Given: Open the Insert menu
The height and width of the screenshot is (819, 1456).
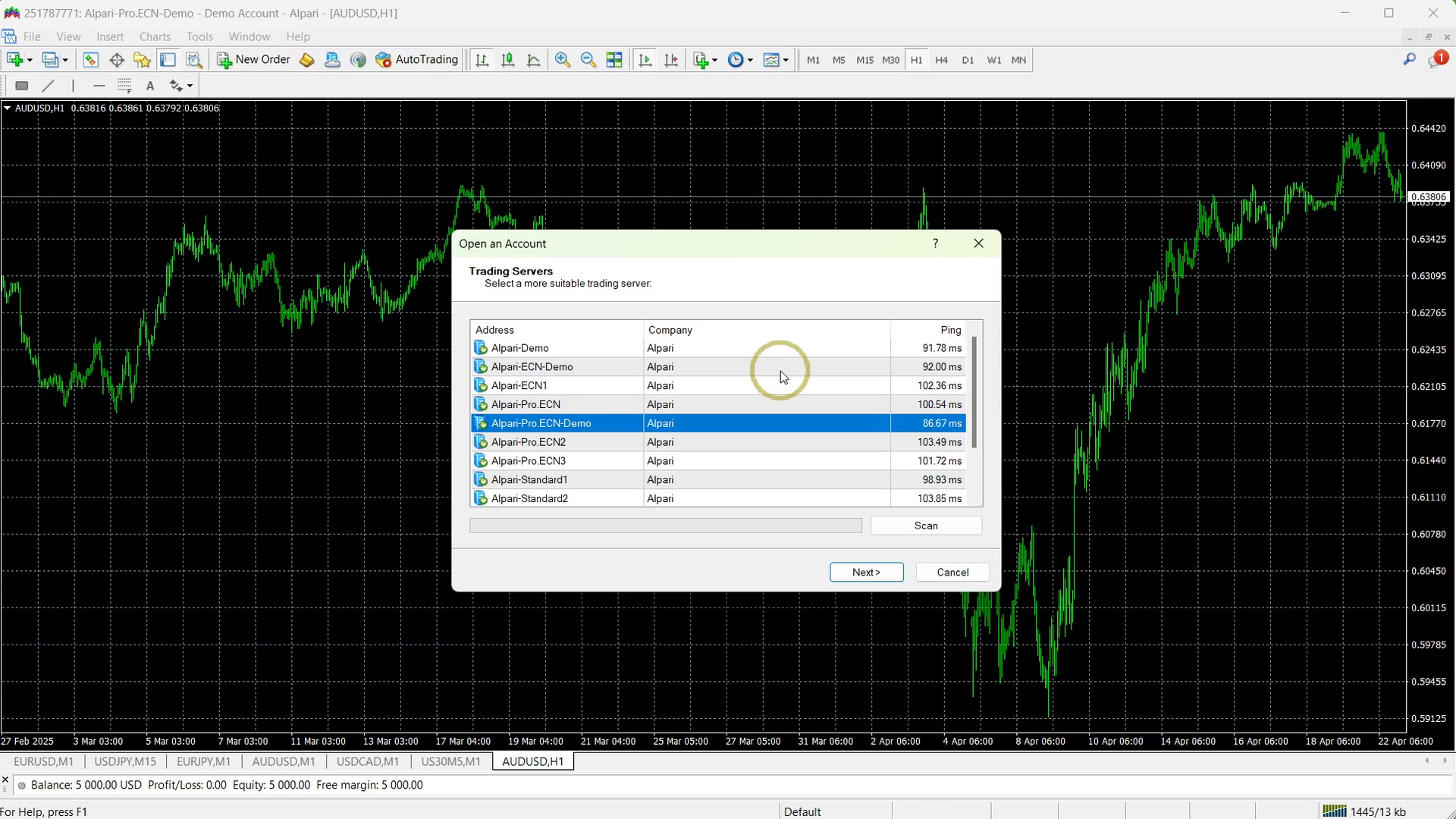Looking at the screenshot, I should pos(110,36).
